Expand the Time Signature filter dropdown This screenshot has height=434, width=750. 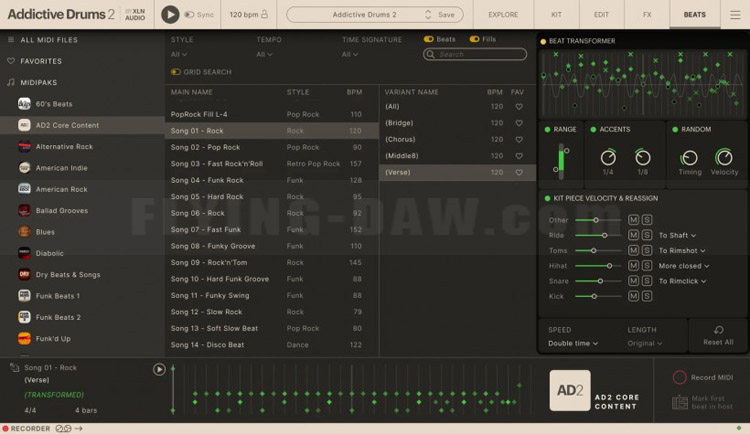pyautogui.click(x=350, y=55)
